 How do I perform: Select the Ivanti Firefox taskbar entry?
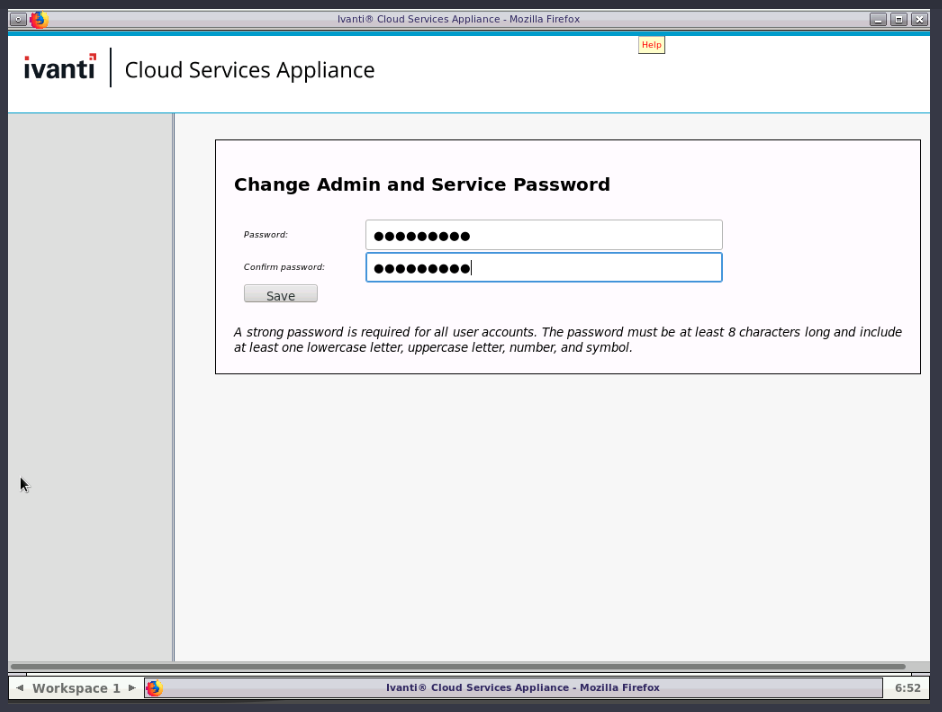coord(522,688)
